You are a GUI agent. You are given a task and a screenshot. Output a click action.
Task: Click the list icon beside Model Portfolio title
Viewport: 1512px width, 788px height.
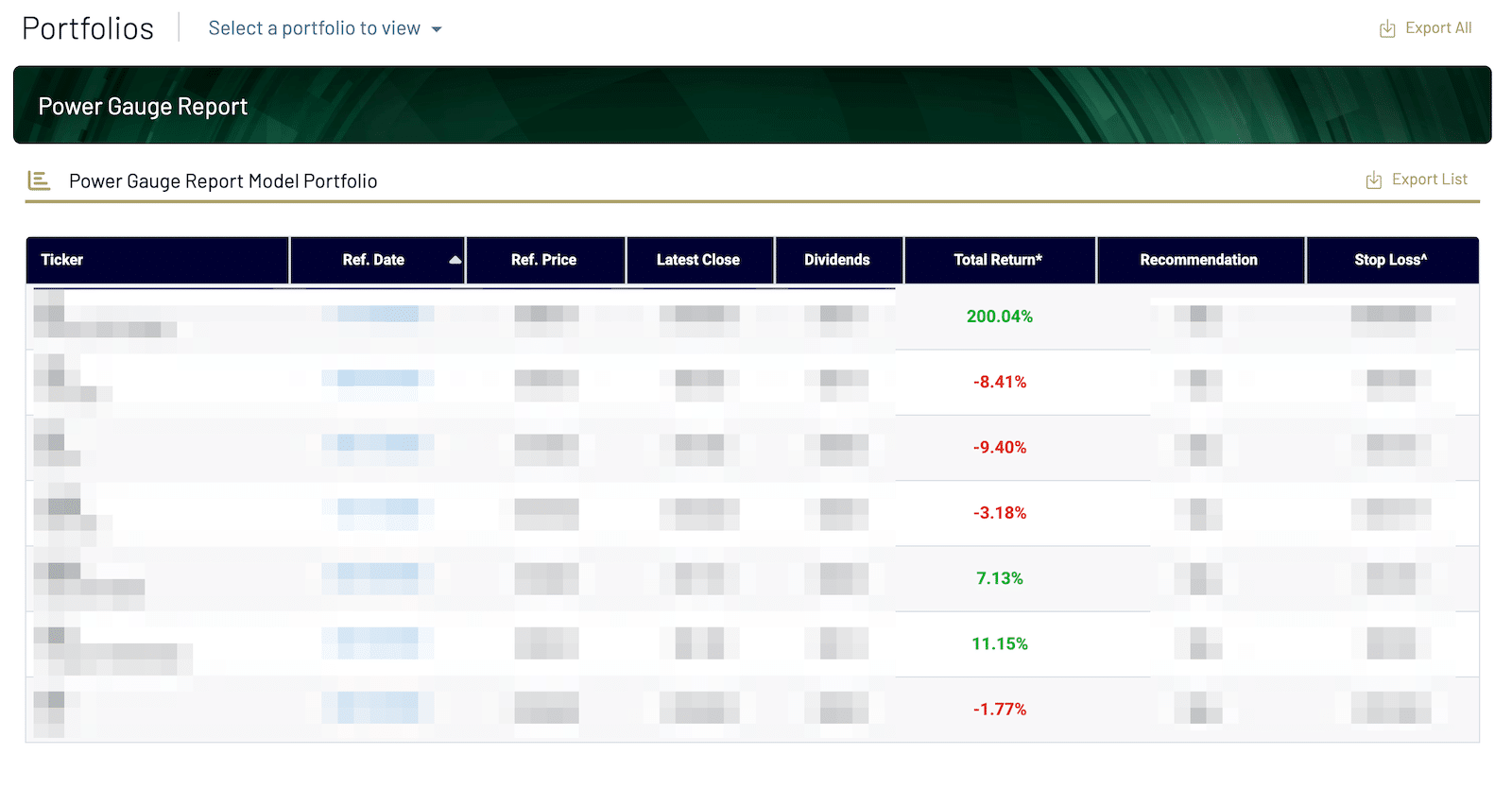[x=39, y=180]
